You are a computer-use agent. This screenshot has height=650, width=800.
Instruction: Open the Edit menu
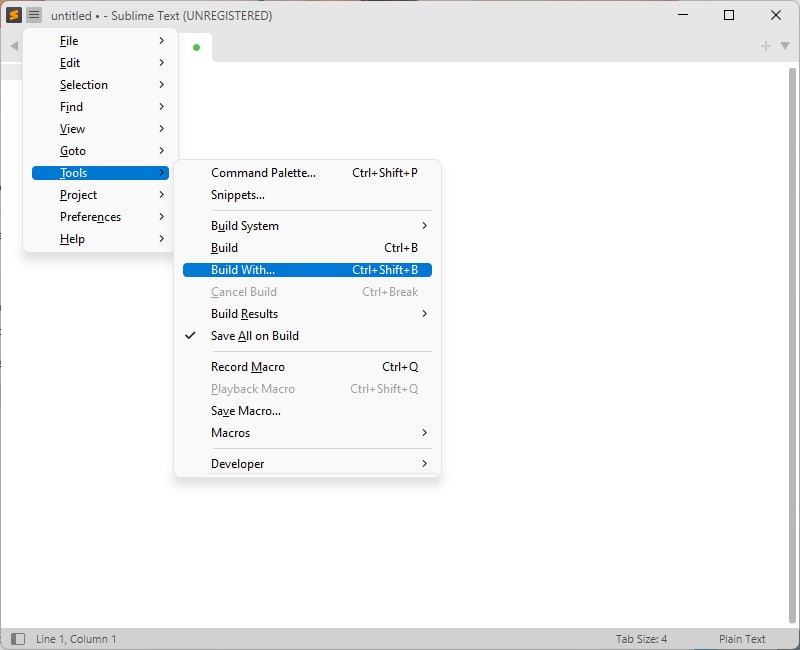(x=100, y=63)
